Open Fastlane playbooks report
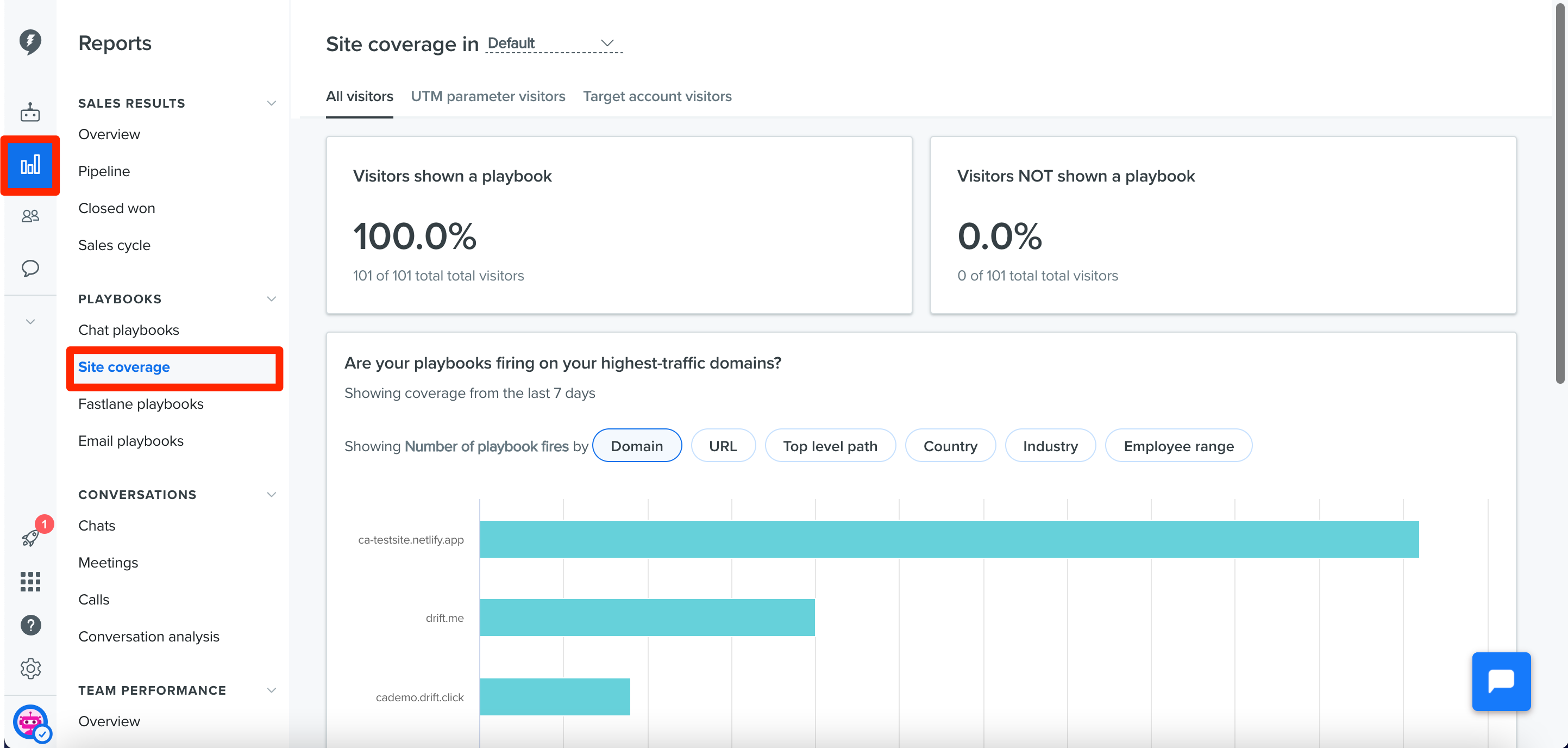Image resolution: width=1568 pixels, height=748 pixels. click(x=141, y=404)
